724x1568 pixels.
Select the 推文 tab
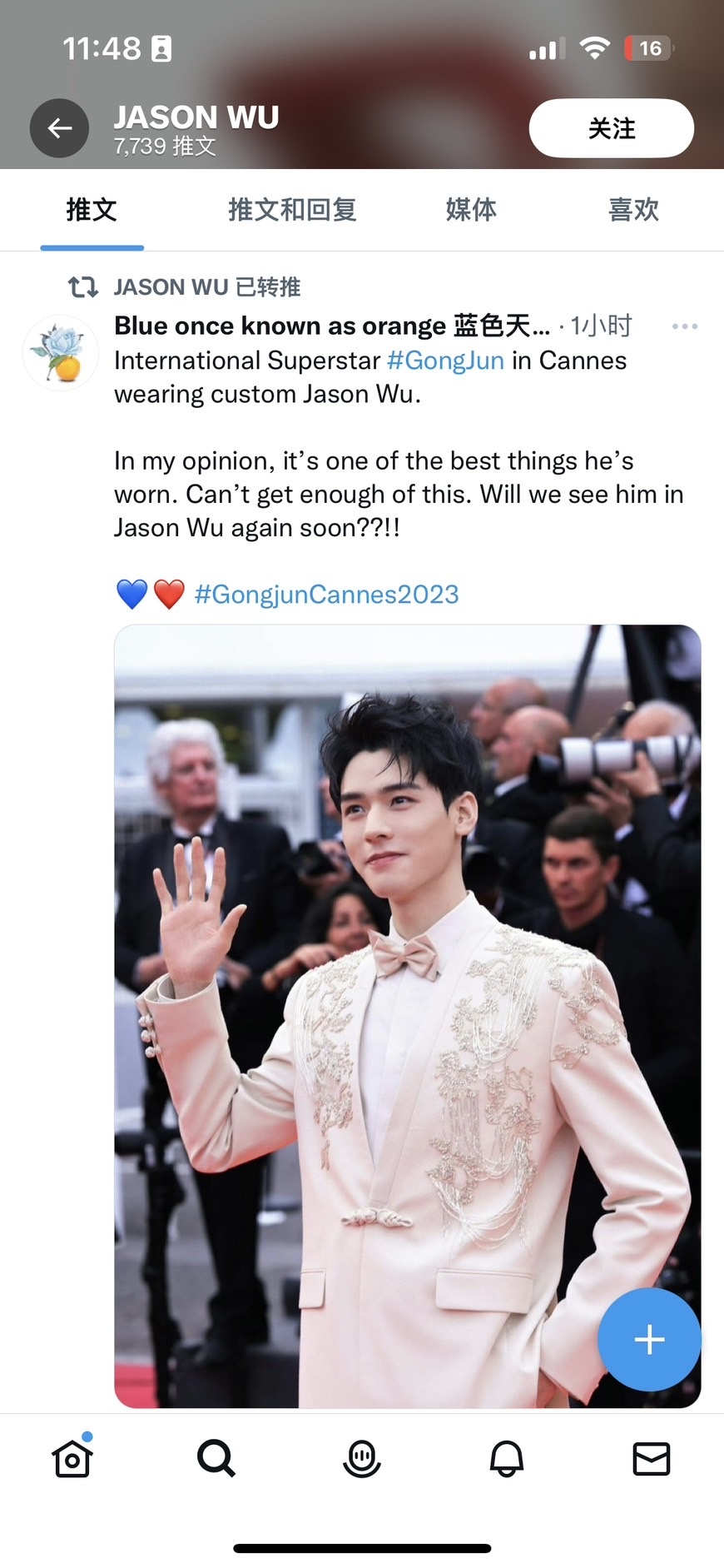point(92,210)
